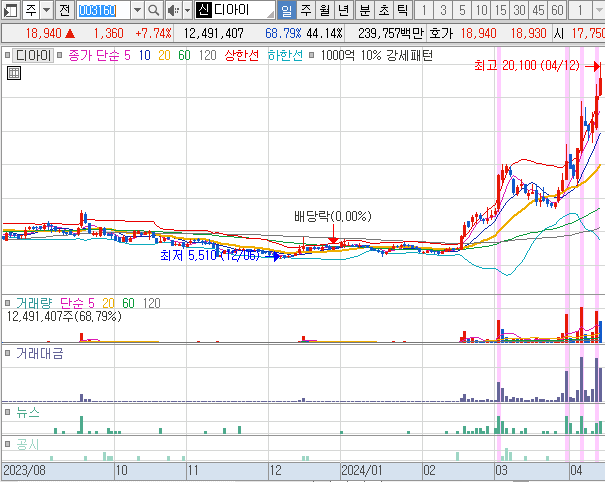Click the '03' month axis label
This screenshot has height=482, width=605.
click(501, 470)
